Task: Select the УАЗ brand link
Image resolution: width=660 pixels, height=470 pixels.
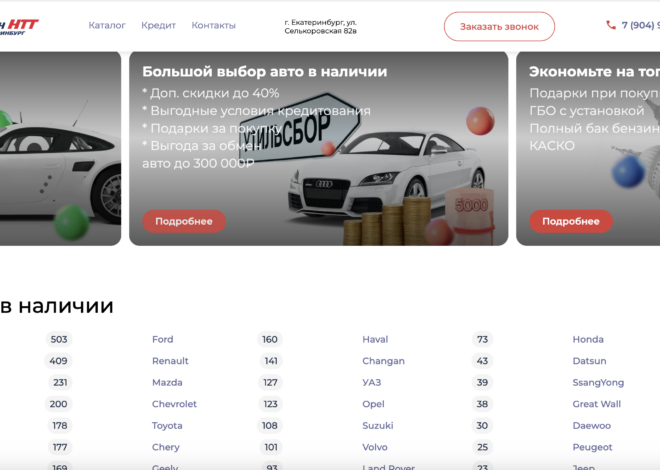Action: pyautogui.click(x=372, y=382)
